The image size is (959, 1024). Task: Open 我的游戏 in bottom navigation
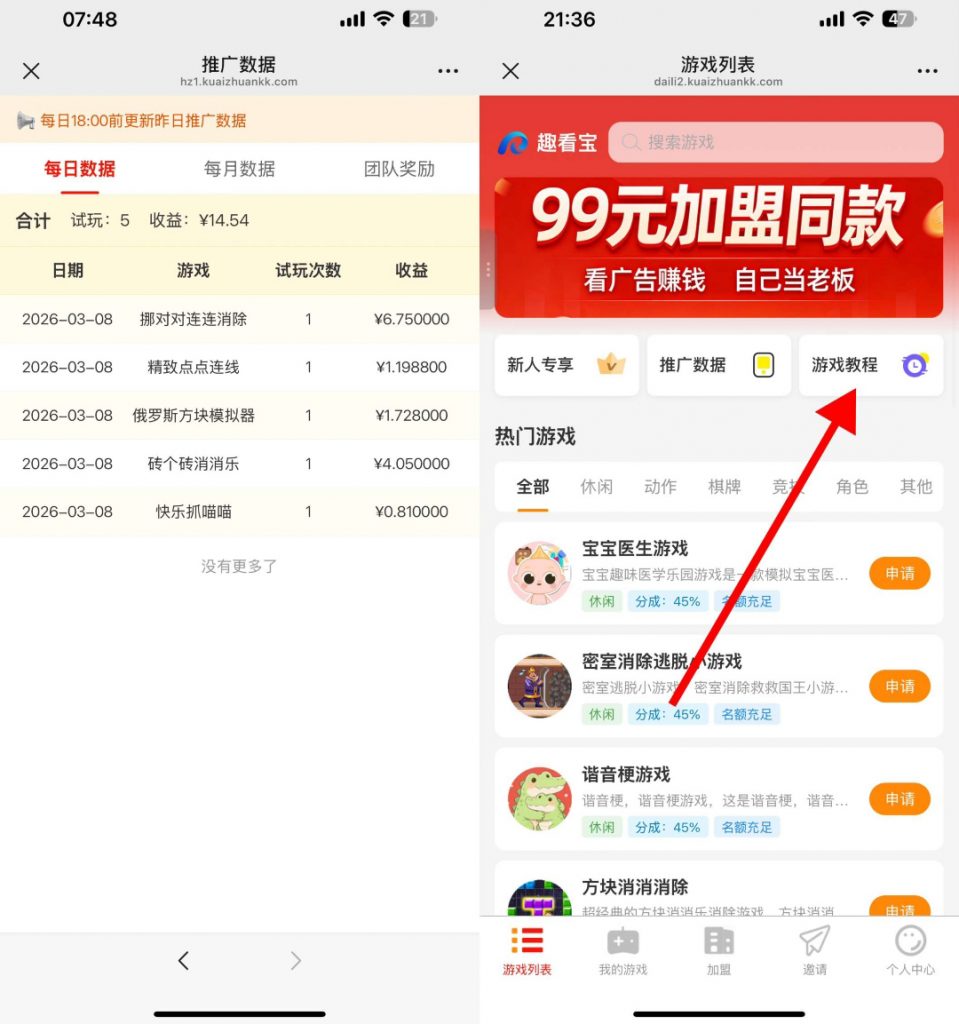(x=622, y=951)
